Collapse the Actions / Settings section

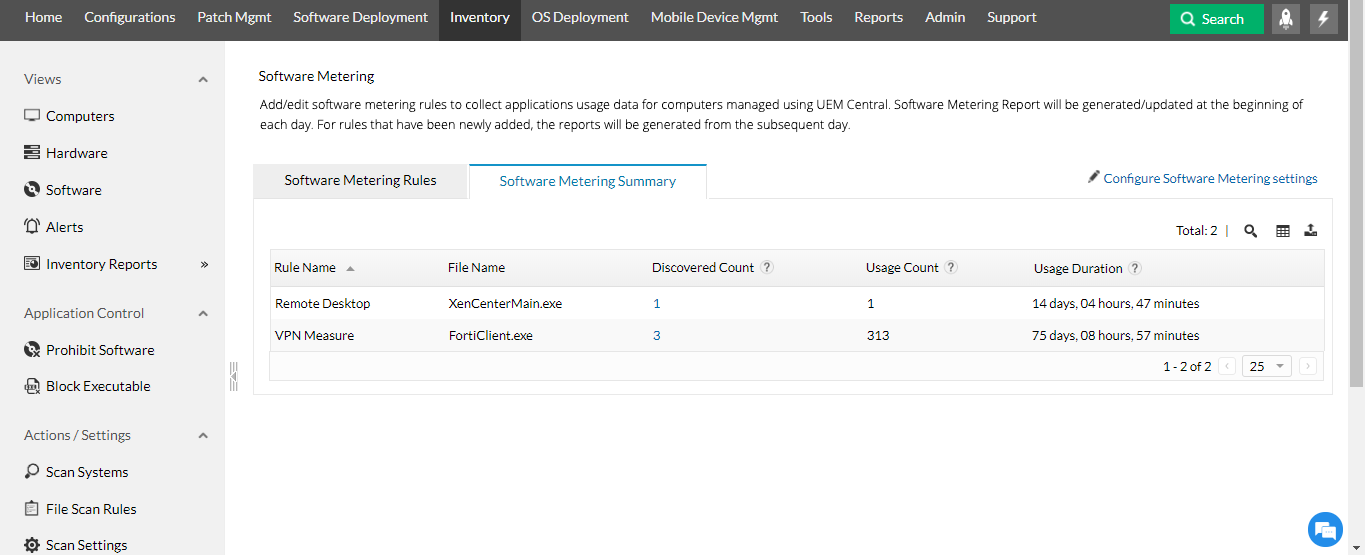(203, 436)
